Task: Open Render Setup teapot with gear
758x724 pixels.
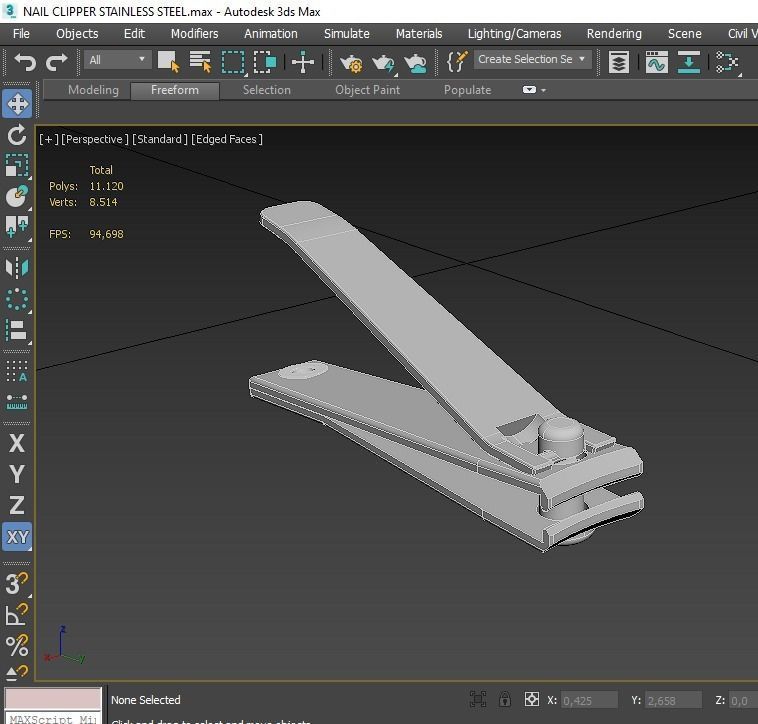Action: 351,63
